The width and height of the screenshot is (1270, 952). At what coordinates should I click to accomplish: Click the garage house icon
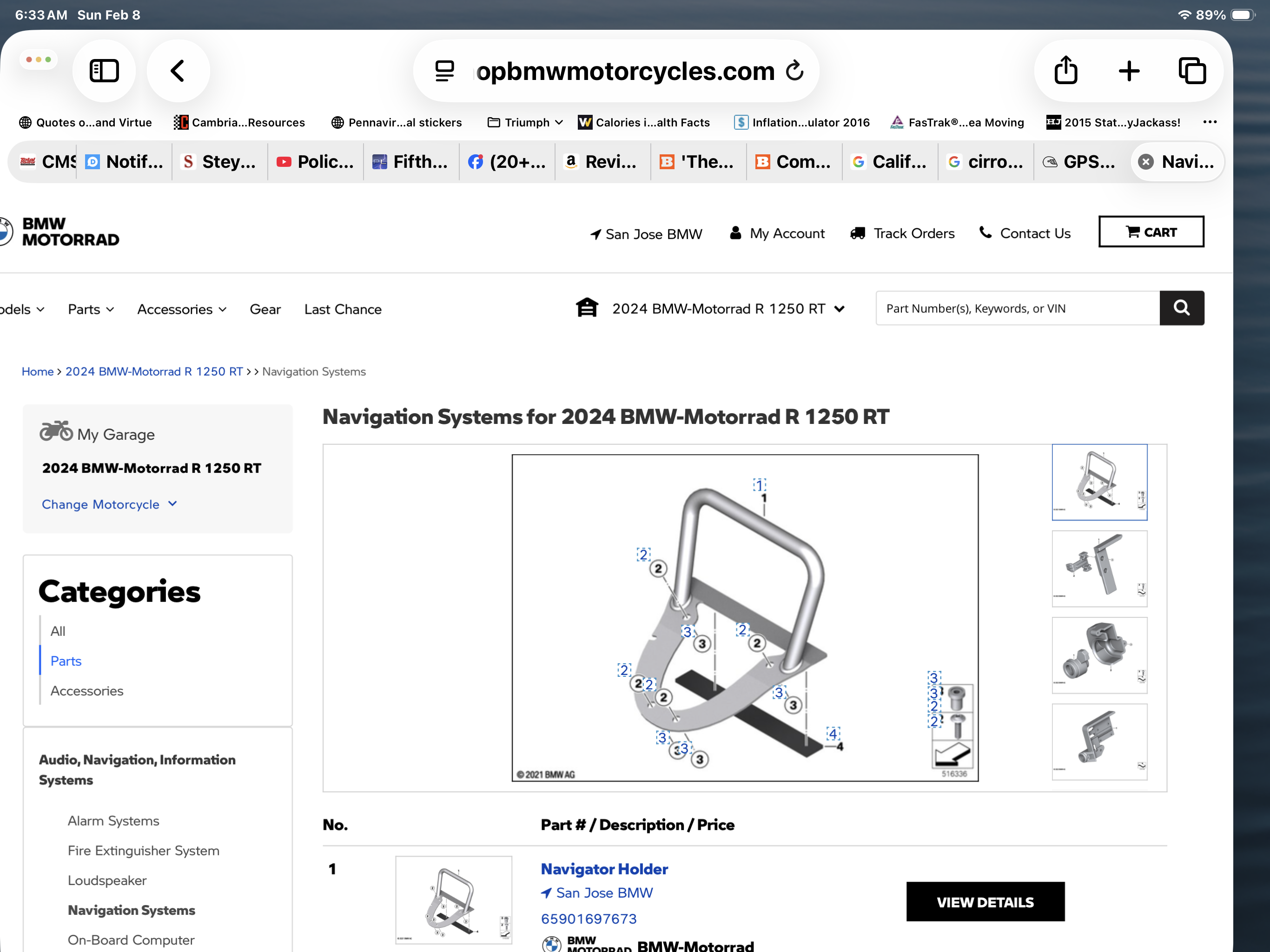pos(587,308)
